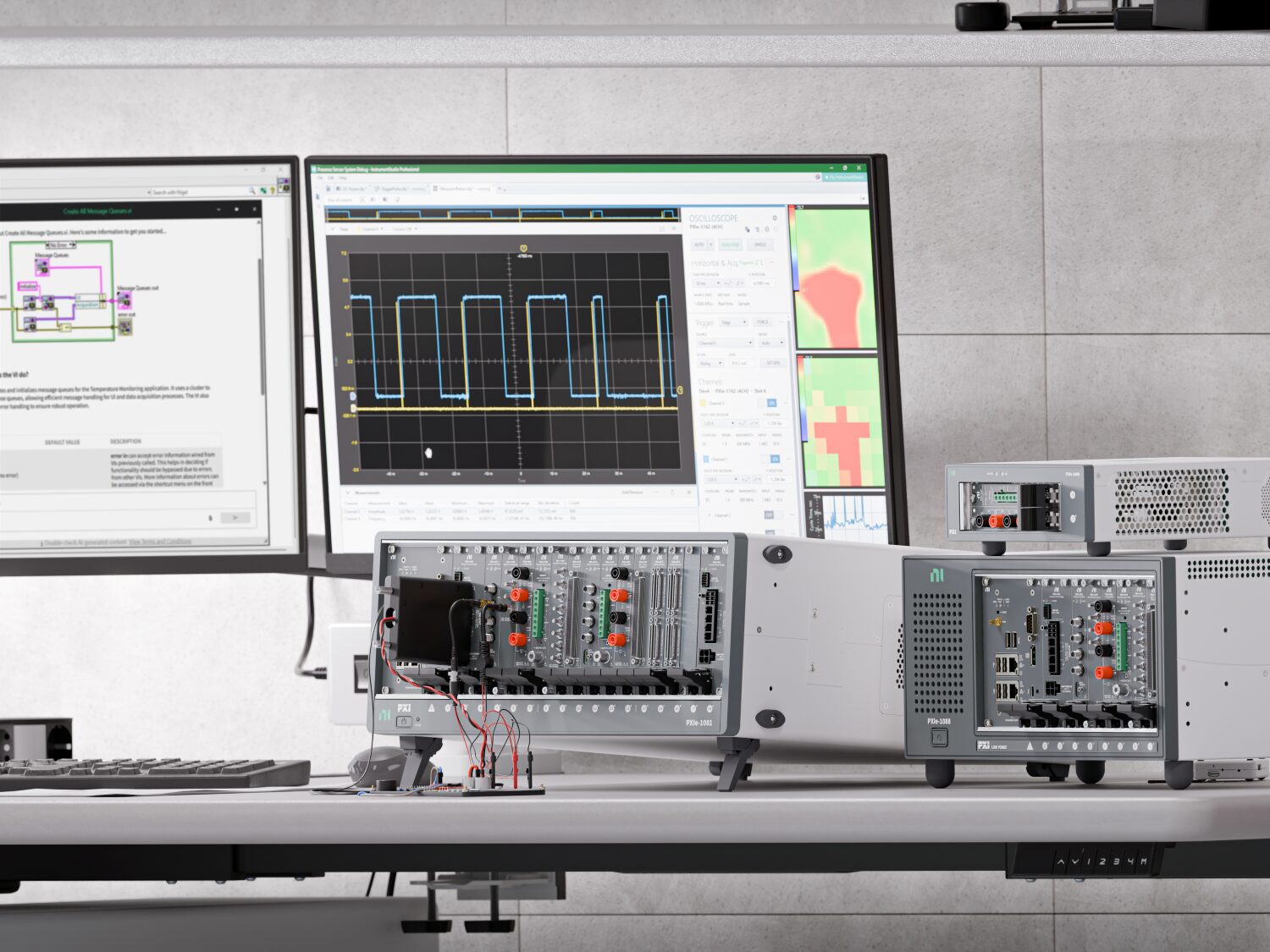Switch to the second document tab
This screenshot has width=1270, height=952.
click(x=400, y=189)
